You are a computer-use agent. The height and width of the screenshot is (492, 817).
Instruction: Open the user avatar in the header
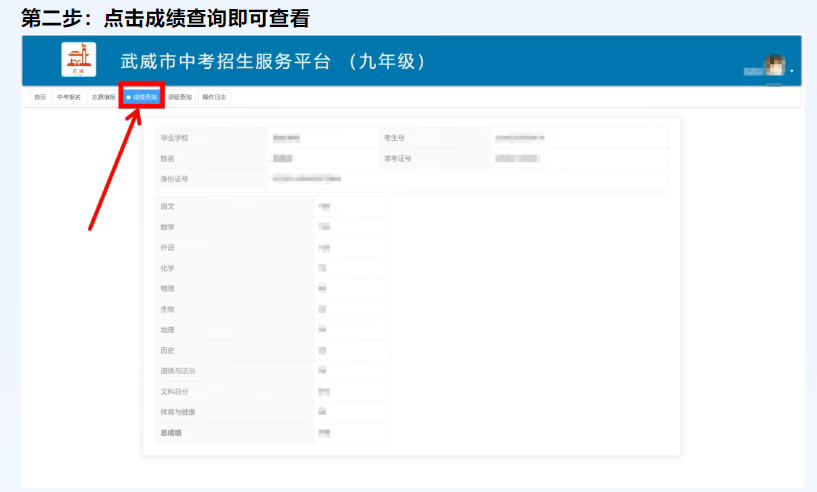773,66
